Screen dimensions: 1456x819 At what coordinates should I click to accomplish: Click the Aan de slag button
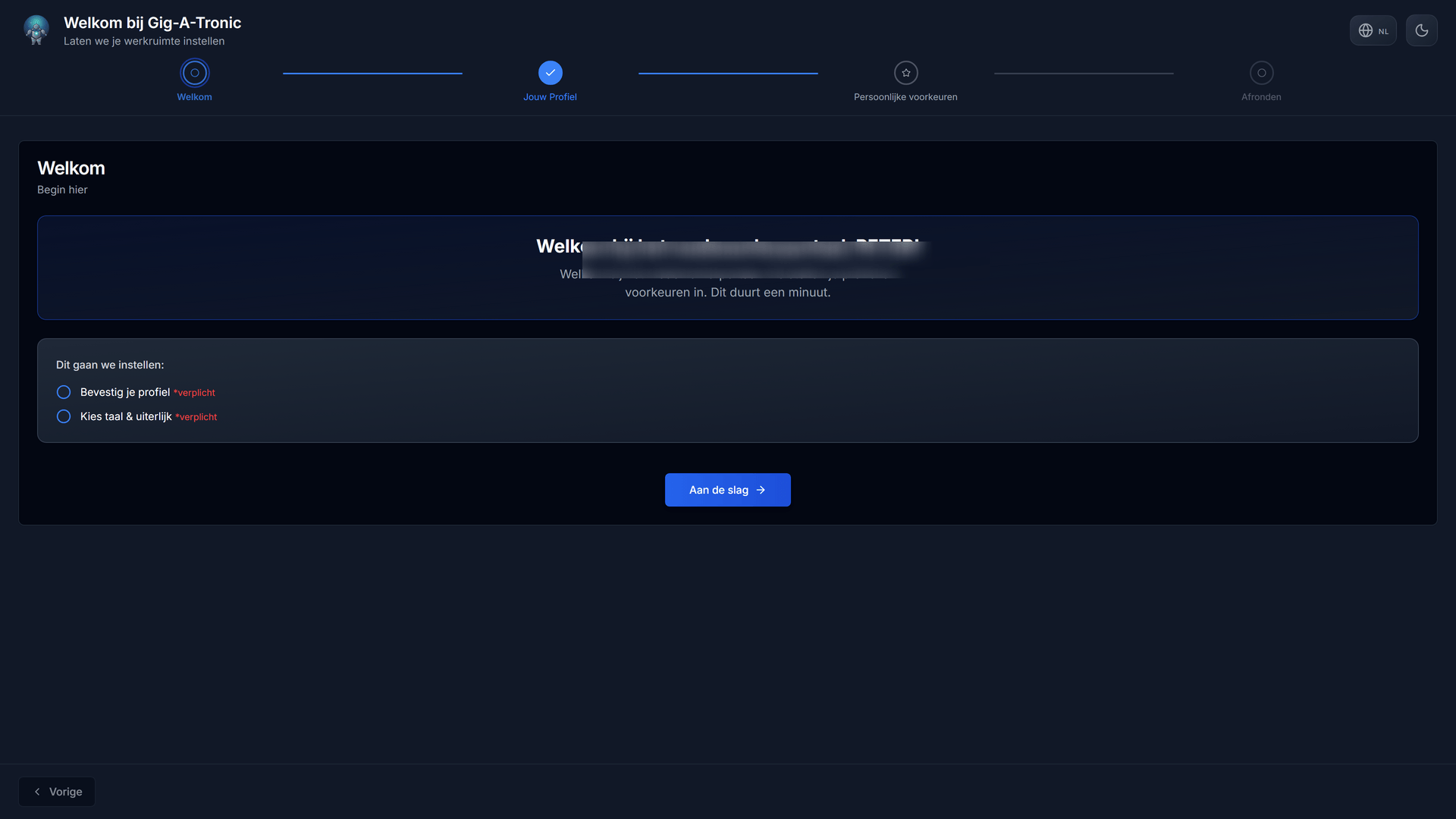tap(727, 490)
